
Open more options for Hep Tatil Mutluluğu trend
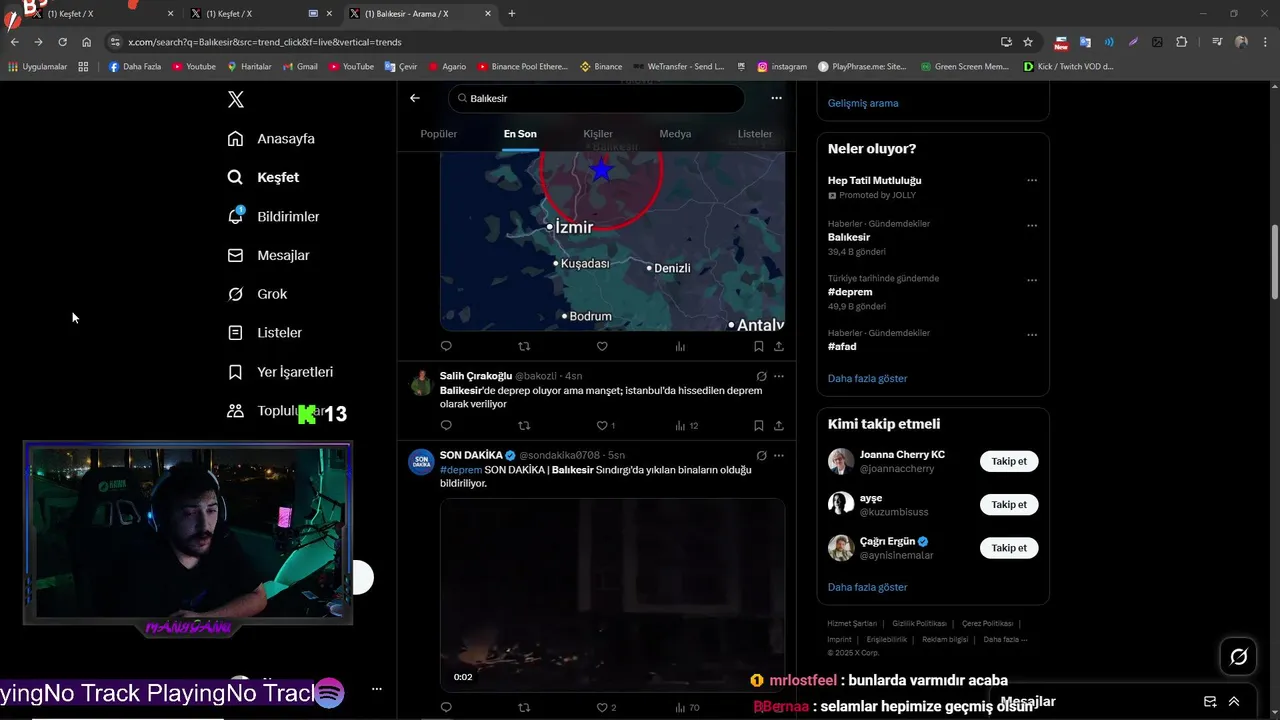pyautogui.click(x=1032, y=181)
